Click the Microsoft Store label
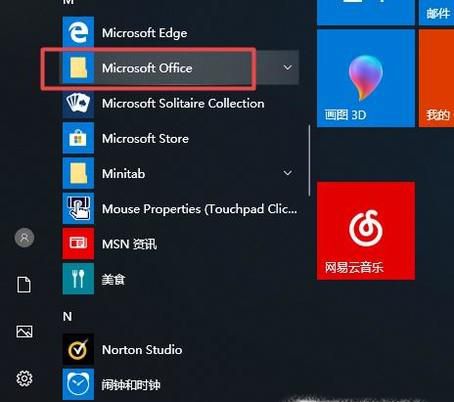Screen dimensions: 454x402 pos(145,138)
